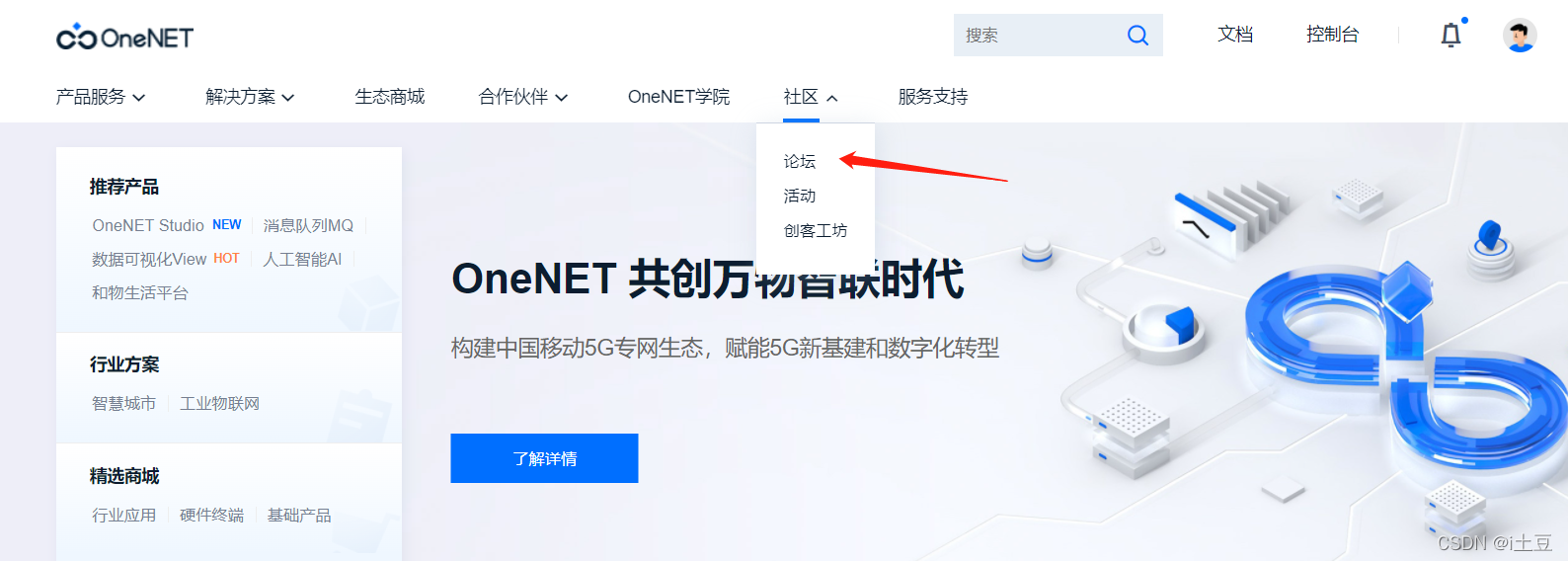The height and width of the screenshot is (561, 1568).
Task: Open 工业物联网 industry solution
Action: (220, 403)
